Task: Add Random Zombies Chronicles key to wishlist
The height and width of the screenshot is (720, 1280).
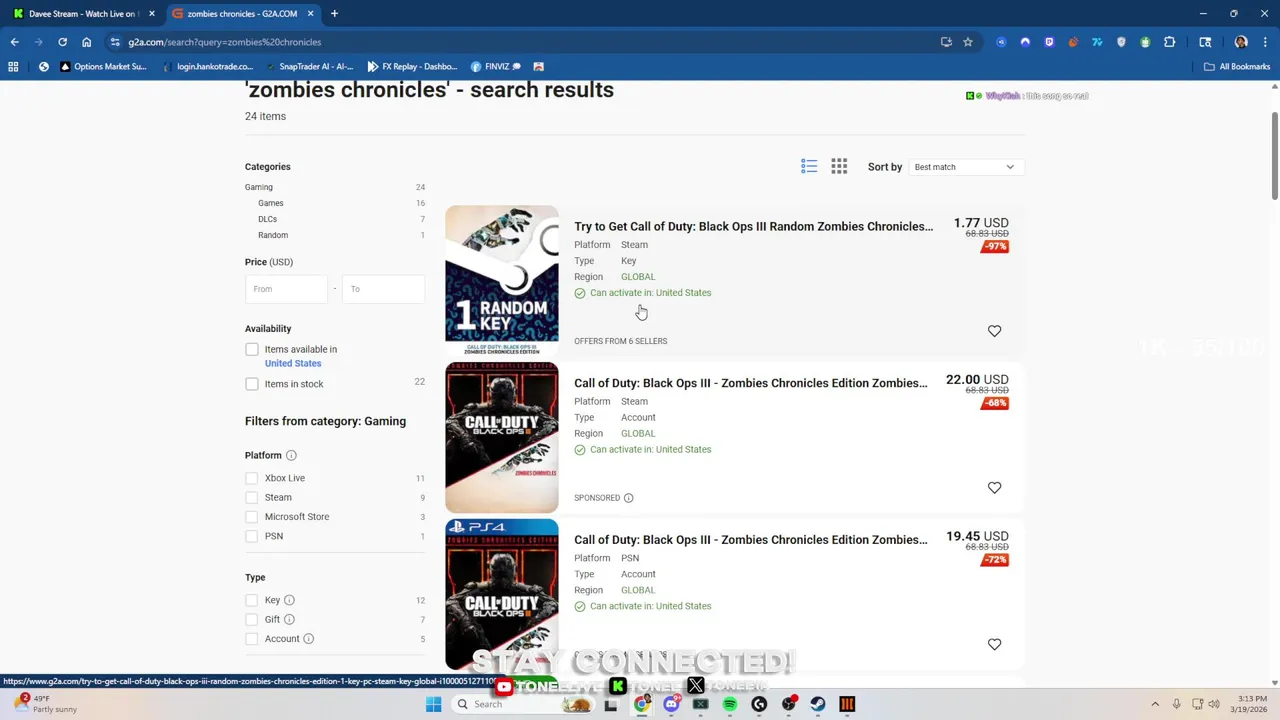Action: (x=994, y=331)
